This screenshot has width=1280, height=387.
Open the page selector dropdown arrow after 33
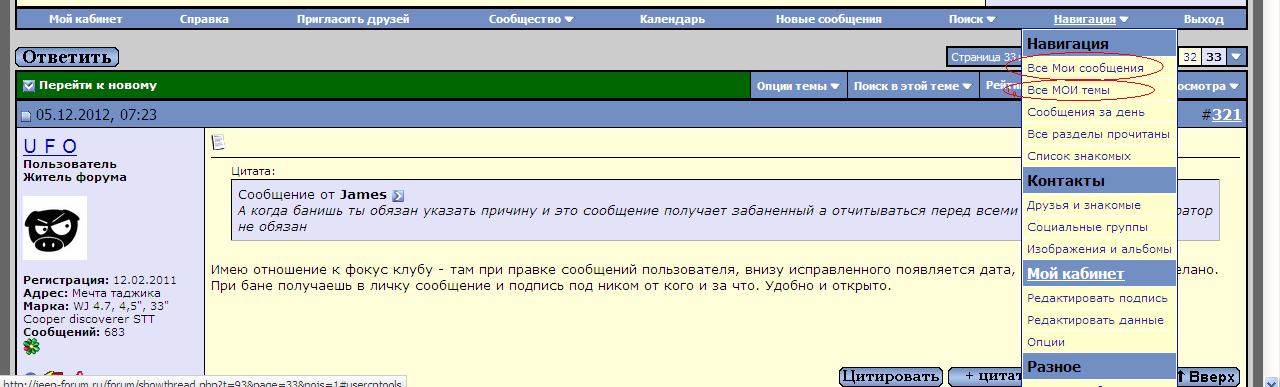[1237, 57]
